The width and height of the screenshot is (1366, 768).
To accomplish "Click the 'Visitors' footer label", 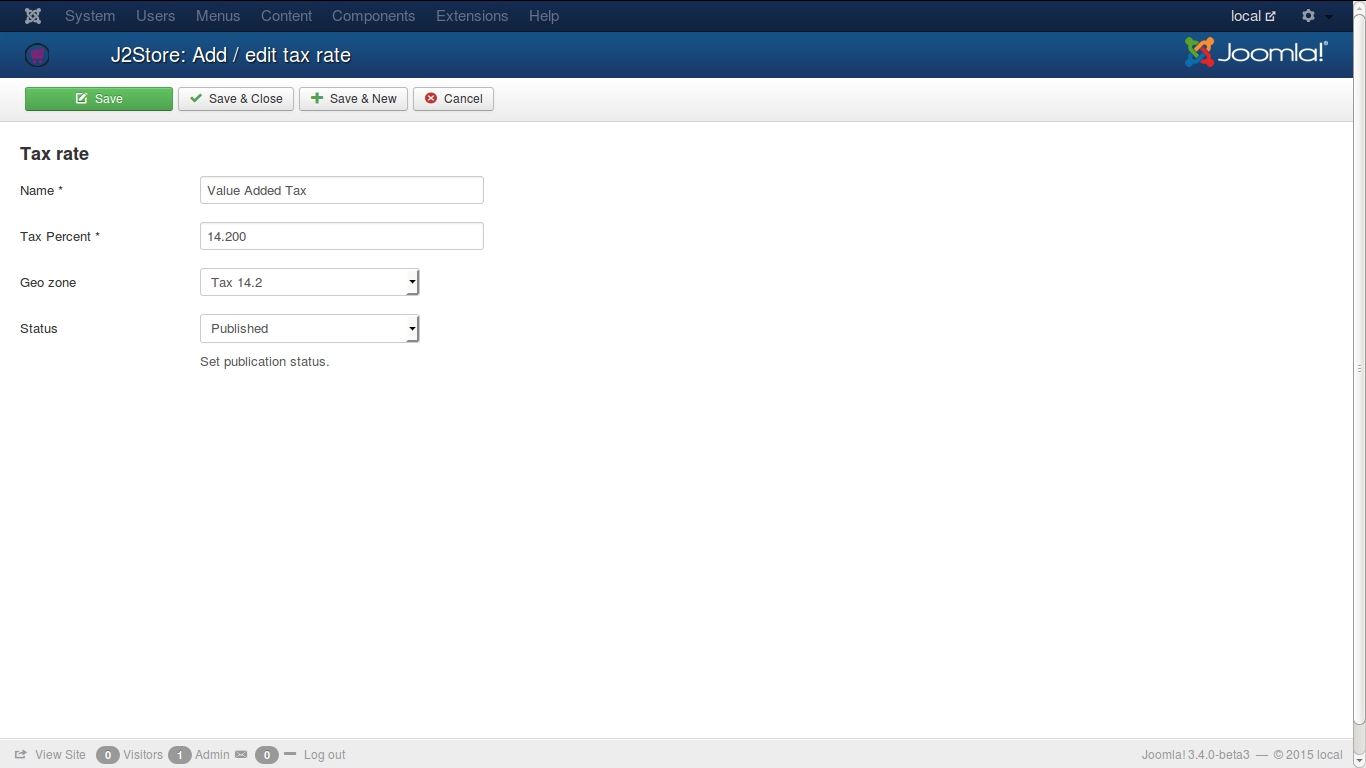I will tap(143, 755).
